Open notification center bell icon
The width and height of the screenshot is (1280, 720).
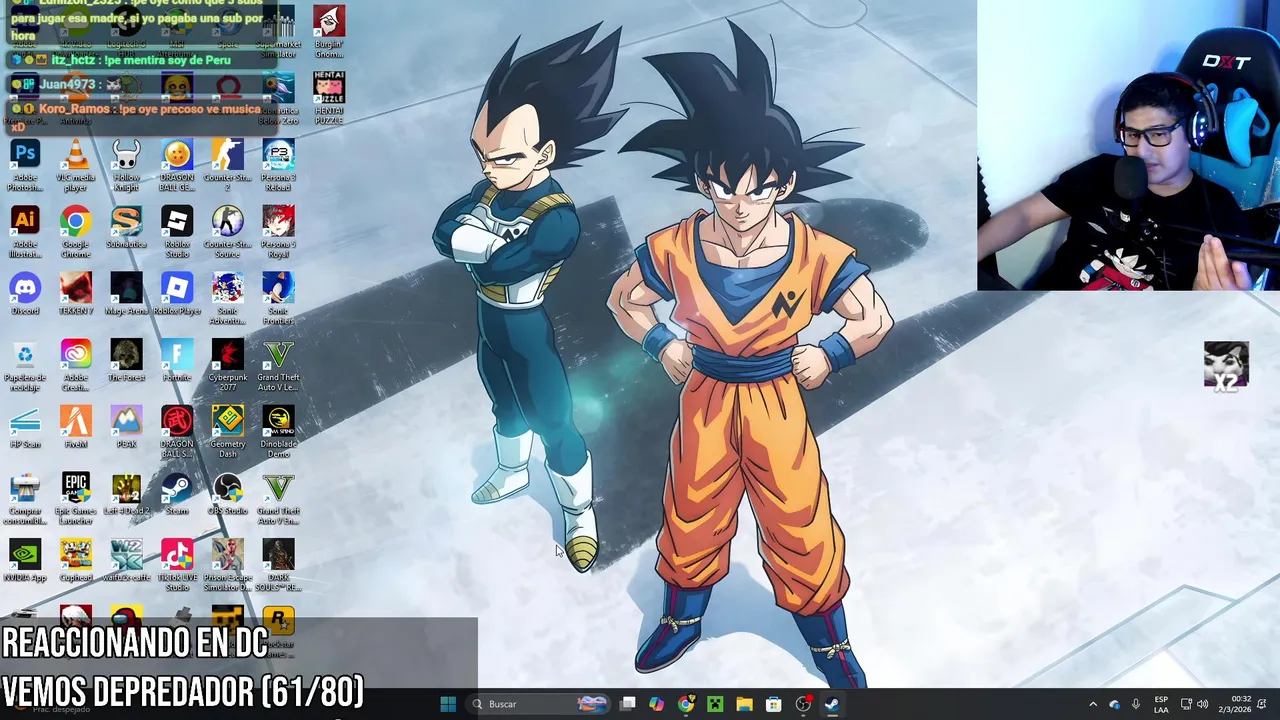[x=1262, y=704]
